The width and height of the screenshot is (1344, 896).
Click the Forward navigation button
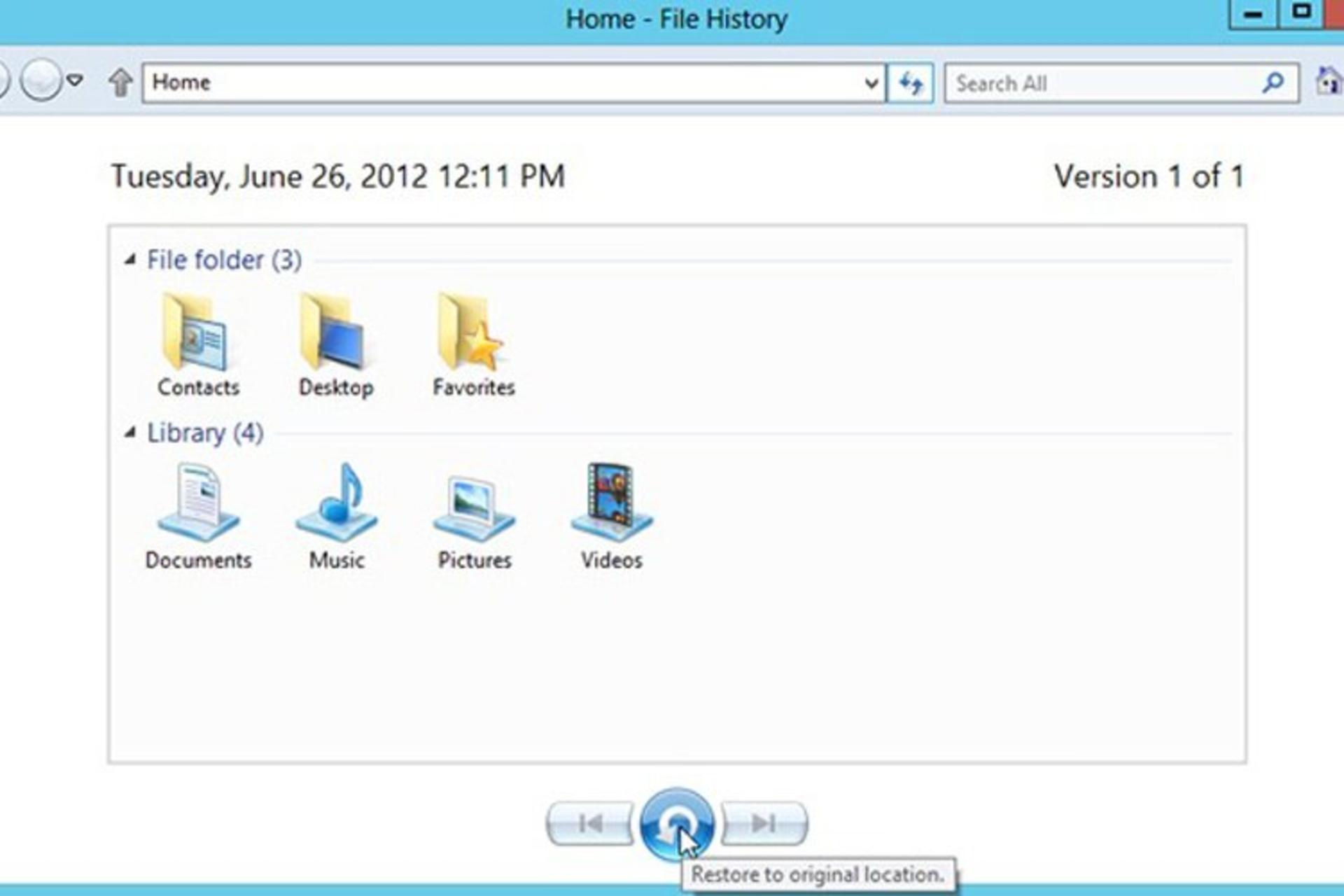41,81
